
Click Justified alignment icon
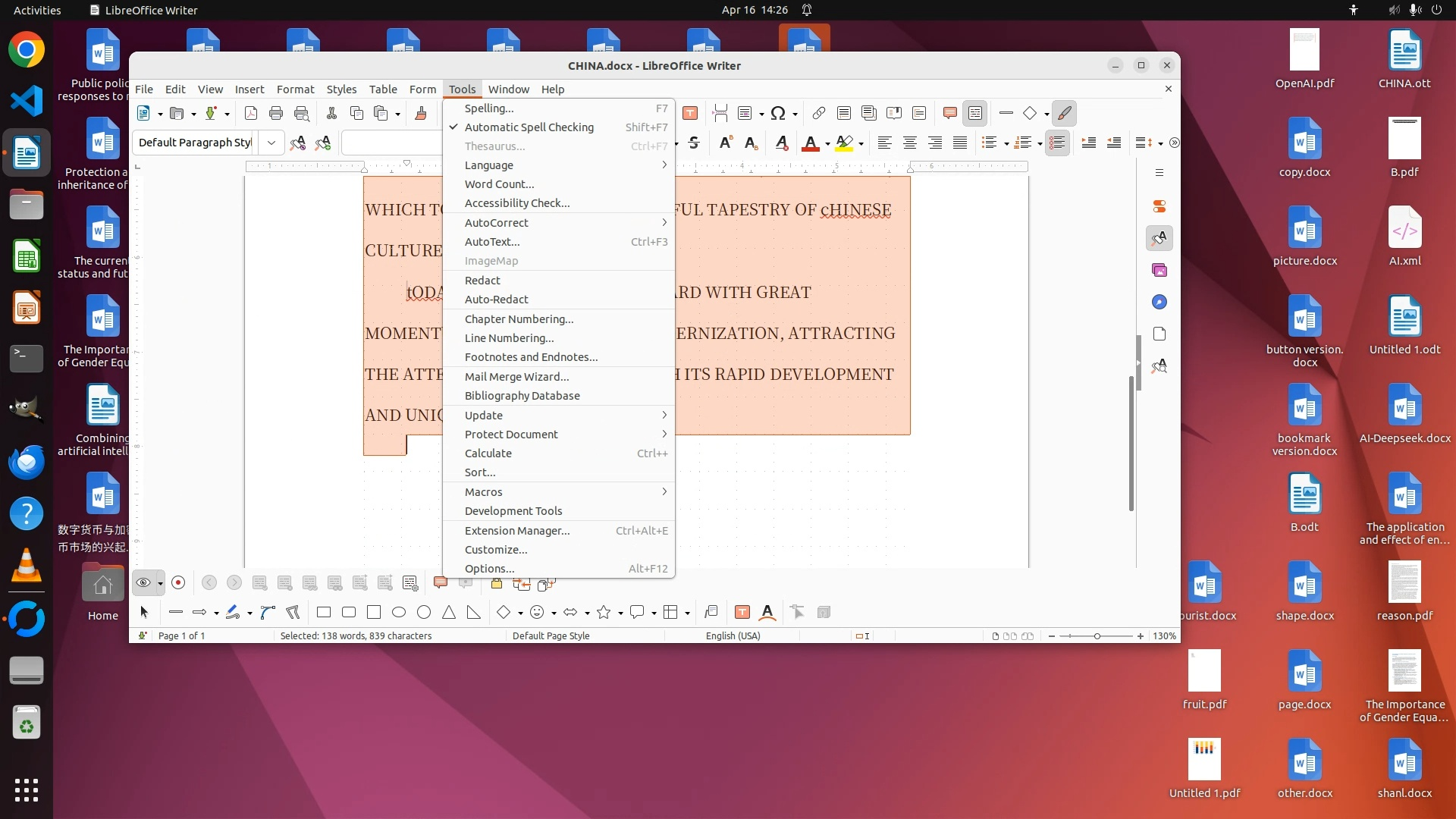(960, 143)
